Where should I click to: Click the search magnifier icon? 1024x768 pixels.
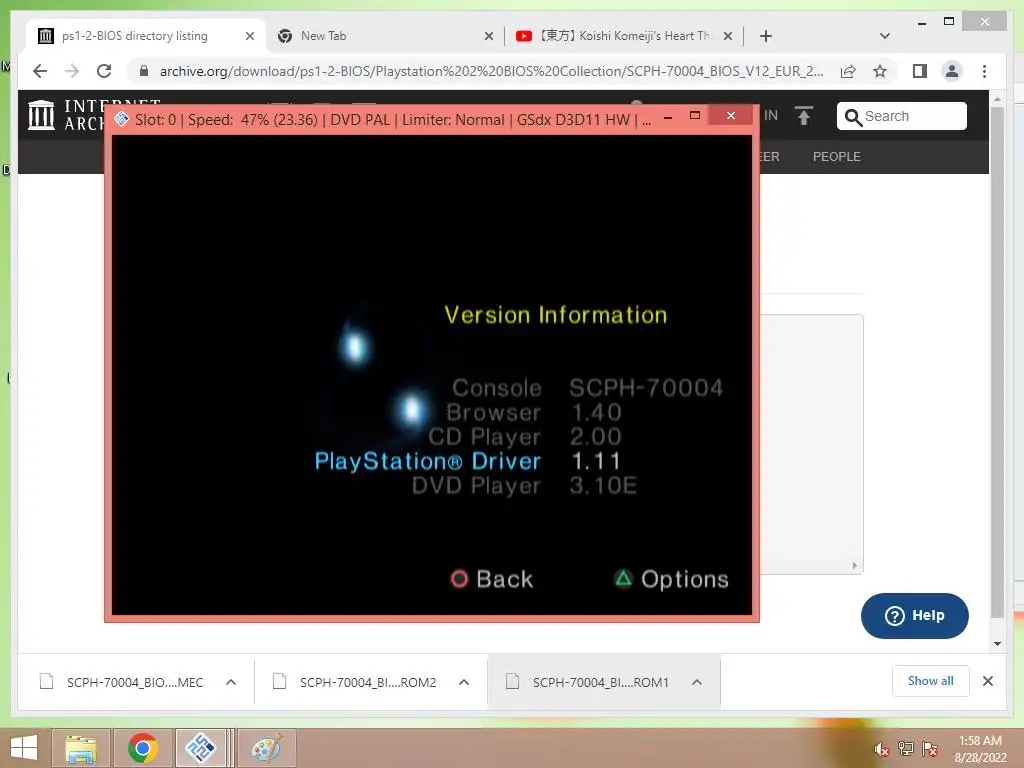853,117
